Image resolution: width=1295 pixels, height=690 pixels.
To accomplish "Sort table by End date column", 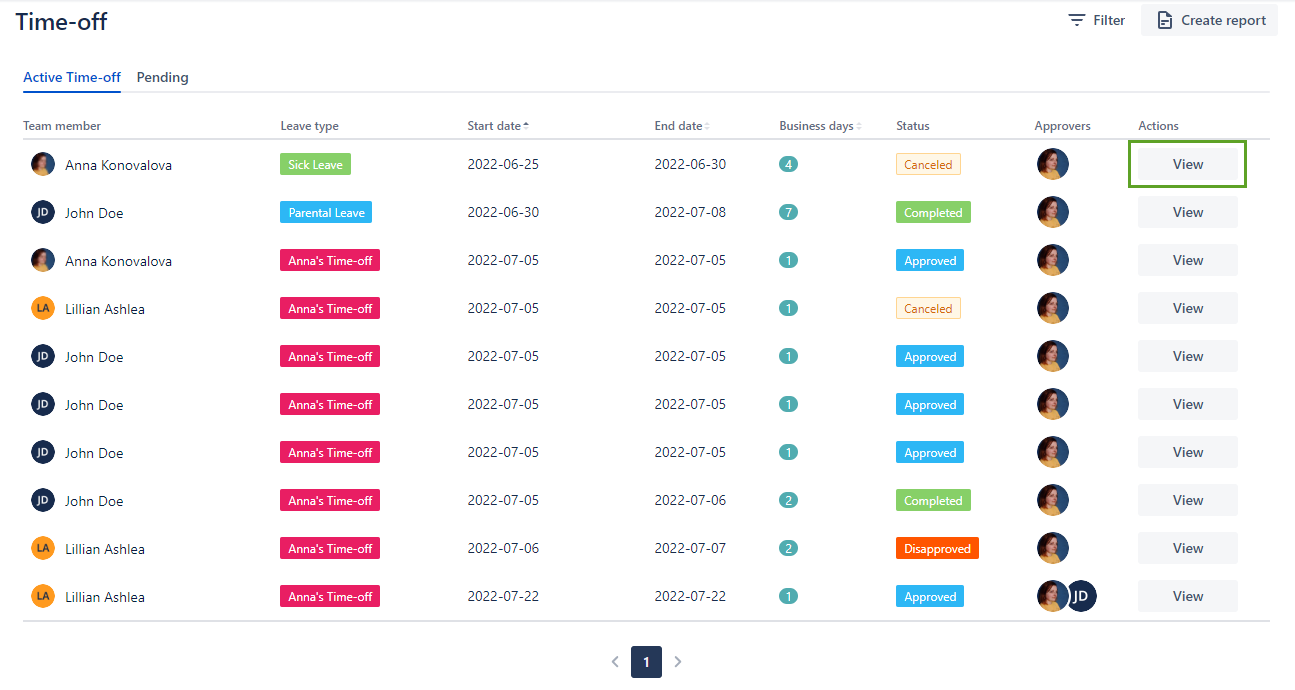I will (x=681, y=126).
